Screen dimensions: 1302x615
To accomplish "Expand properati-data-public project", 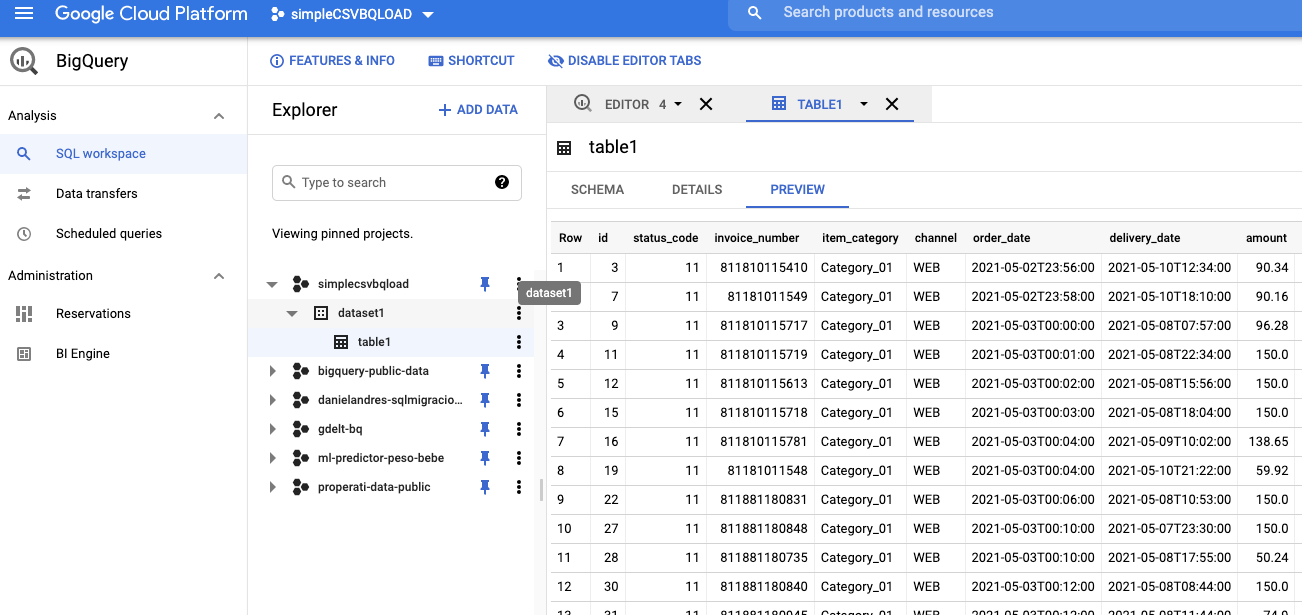I will 272,487.
